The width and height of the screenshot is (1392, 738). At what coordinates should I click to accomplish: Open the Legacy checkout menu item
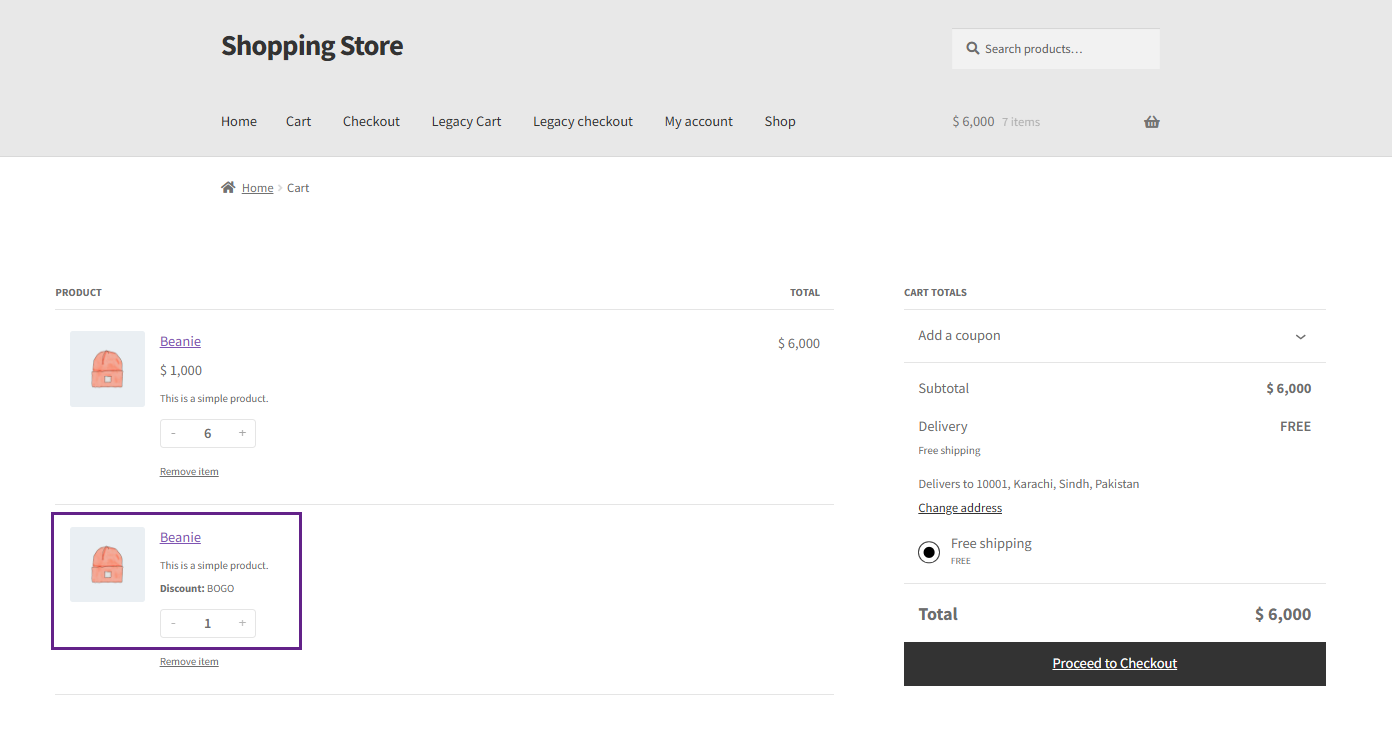[x=583, y=121]
